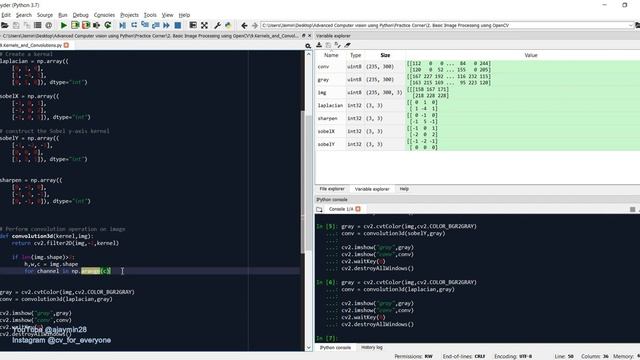
Task: Select the laplacian variable row
Action: tap(478, 105)
